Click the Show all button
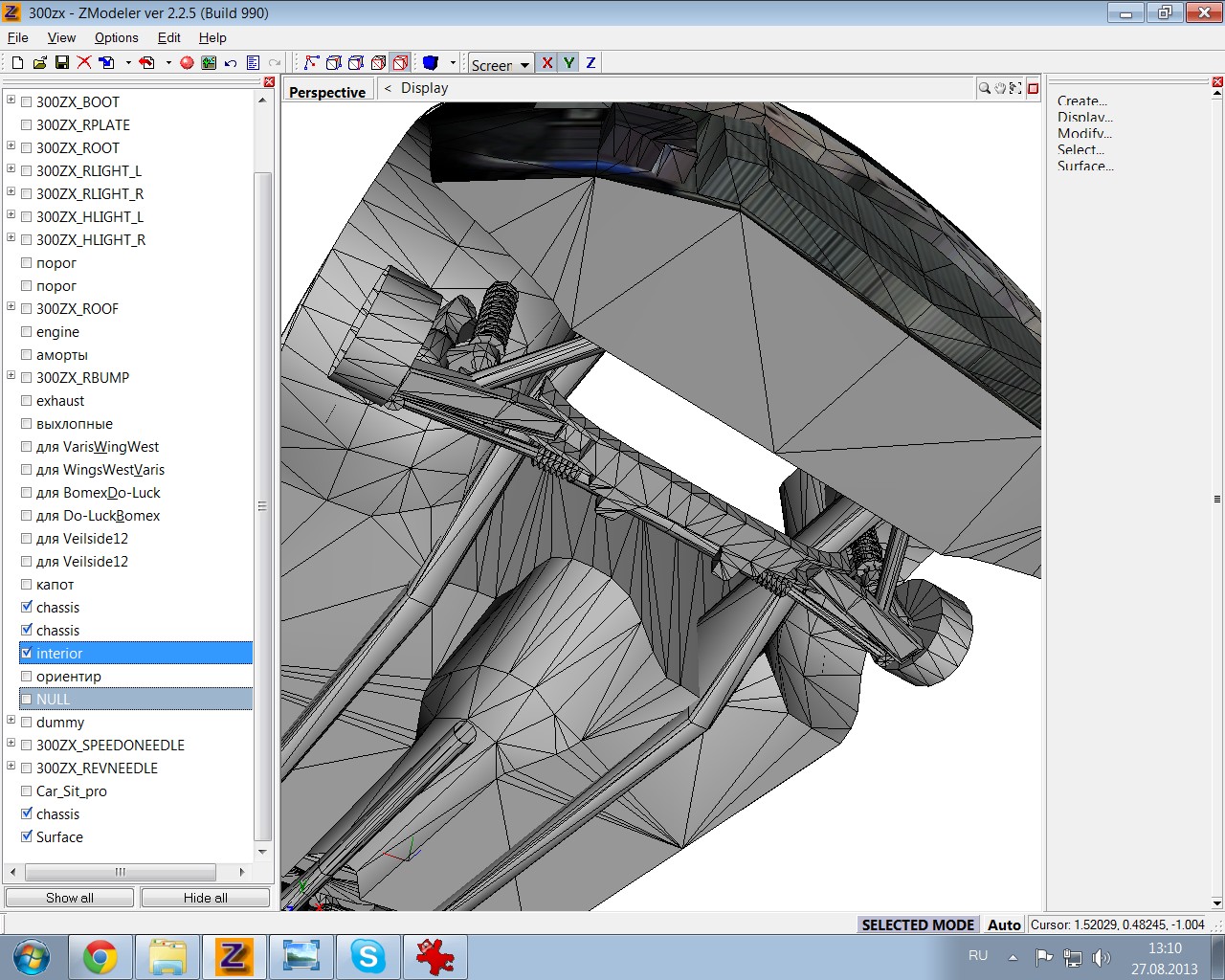The height and width of the screenshot is (980, 1225). click(x=70, y=898)
